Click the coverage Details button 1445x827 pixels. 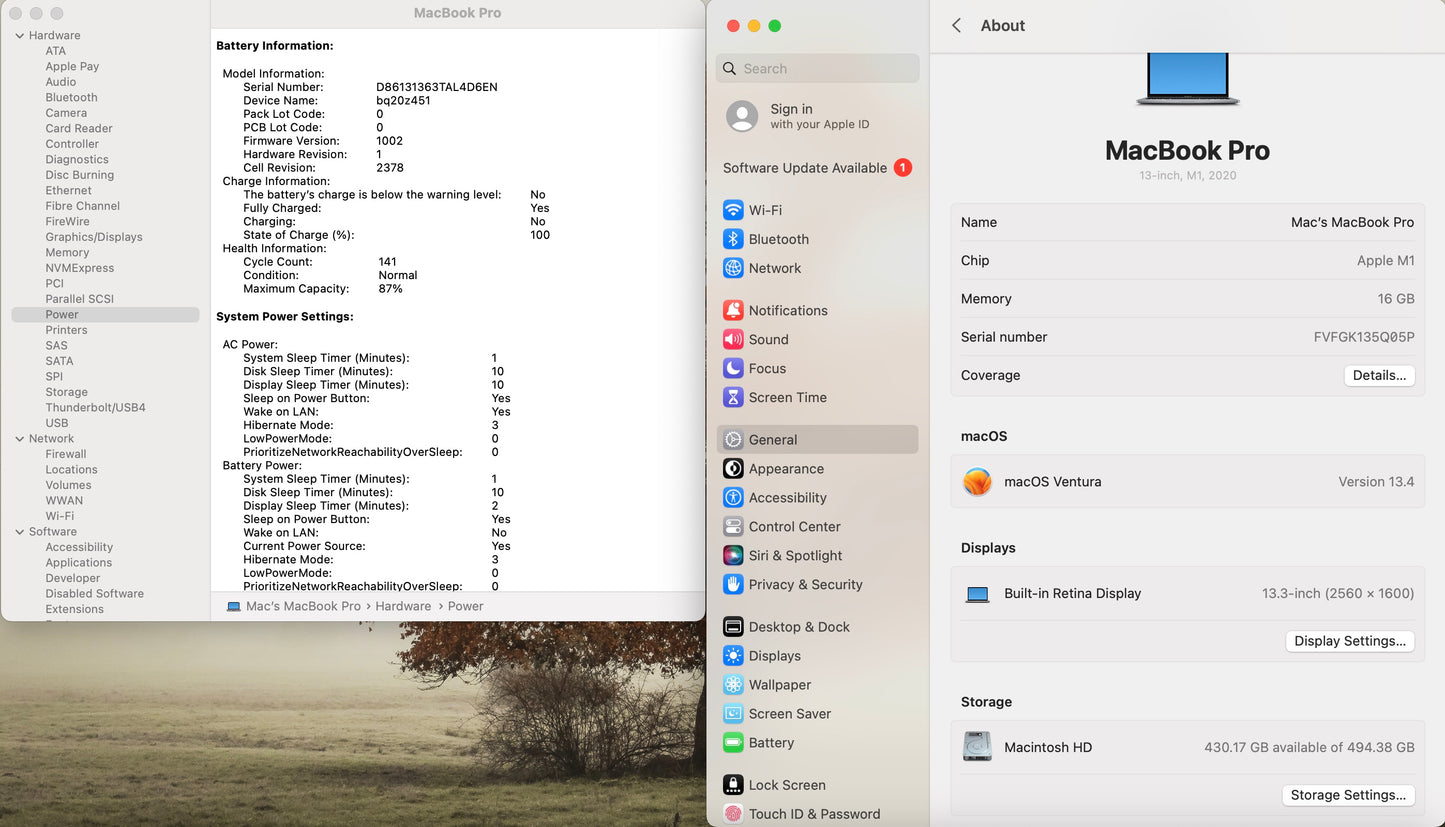pos(1379,376)
